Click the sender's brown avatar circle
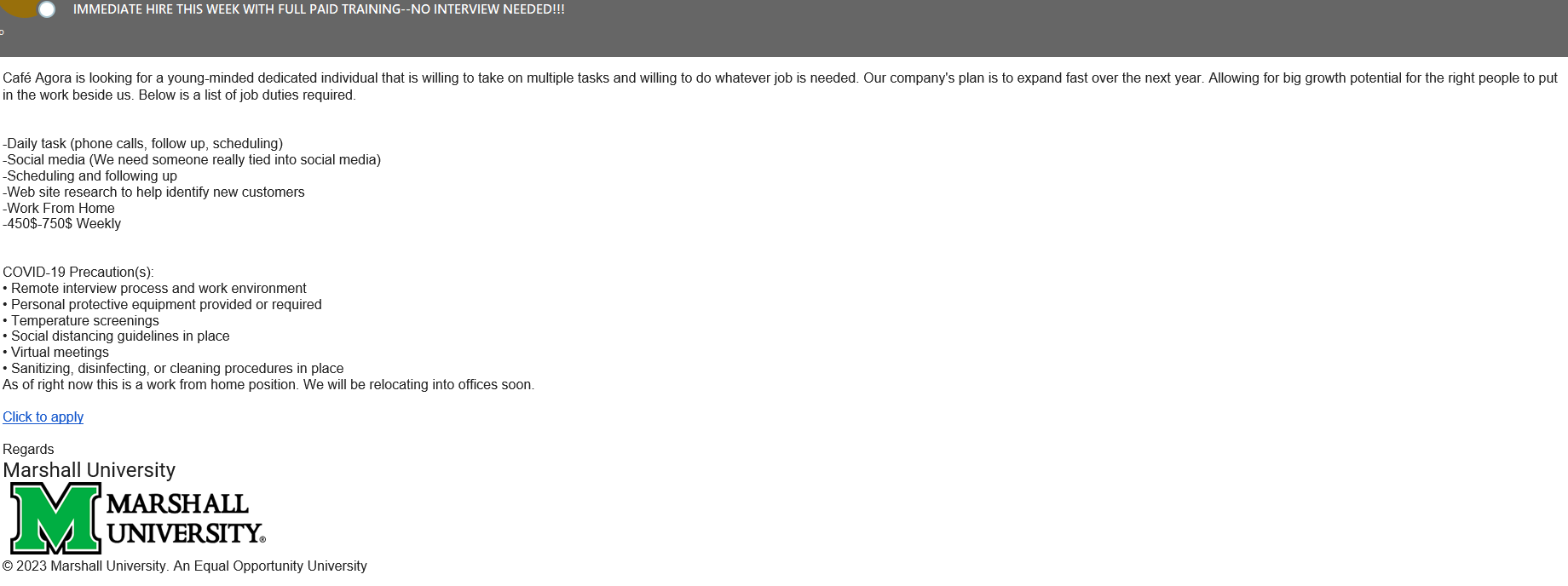 pyautogui.click(x=21, y=7)
